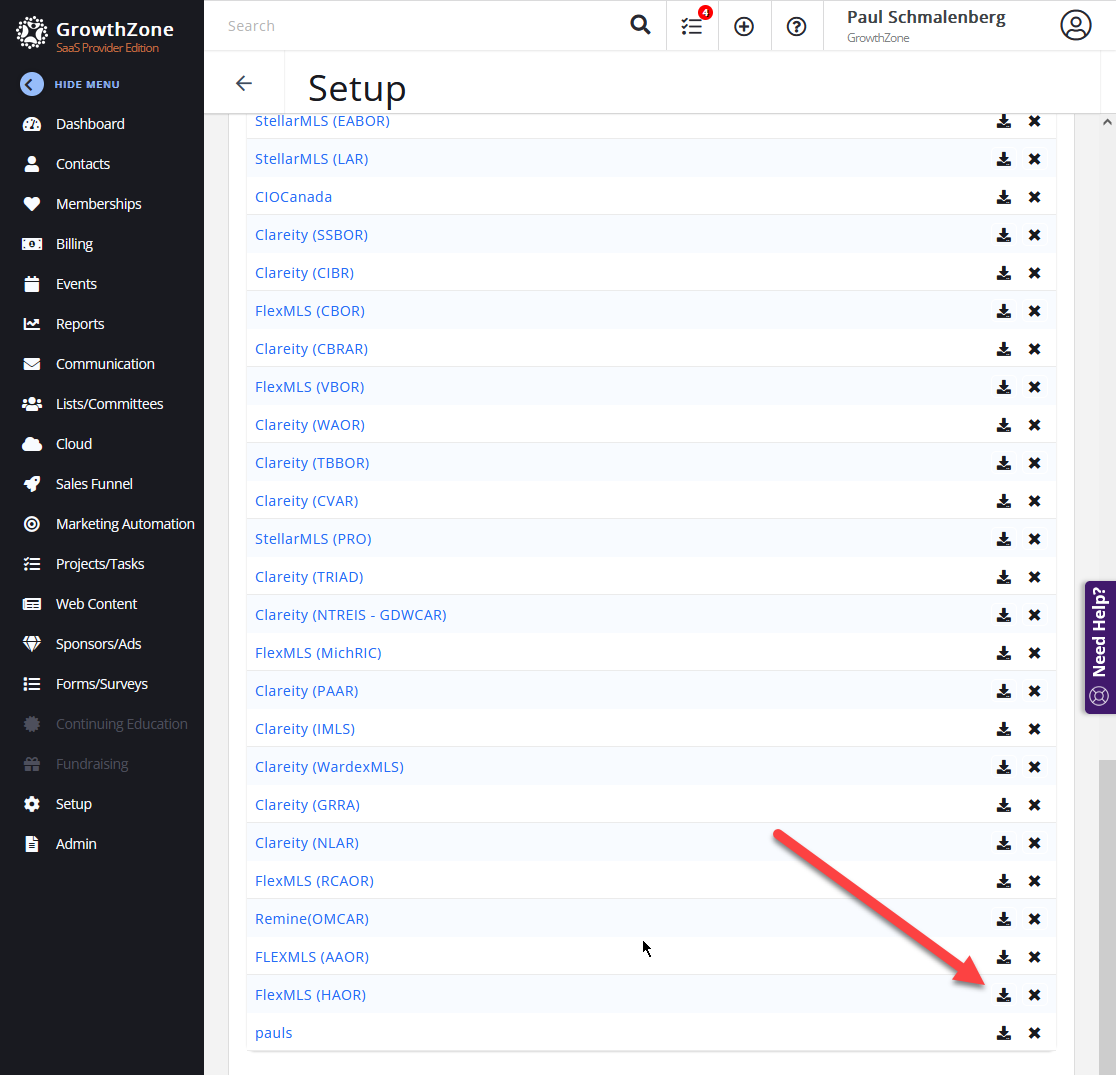
Task: Click into the Search input field
Action: click(420, 26)
